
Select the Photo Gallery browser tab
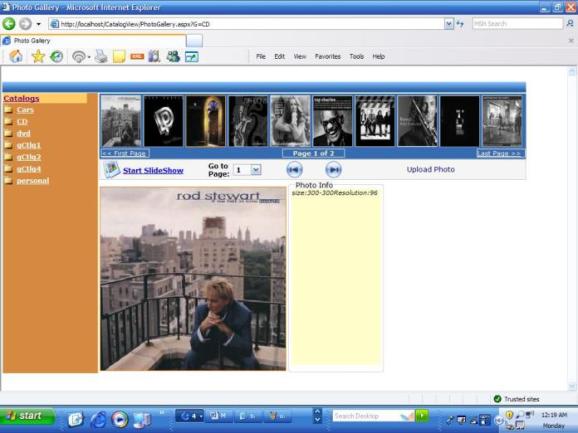pyautogui.click(x=94, y=41)
